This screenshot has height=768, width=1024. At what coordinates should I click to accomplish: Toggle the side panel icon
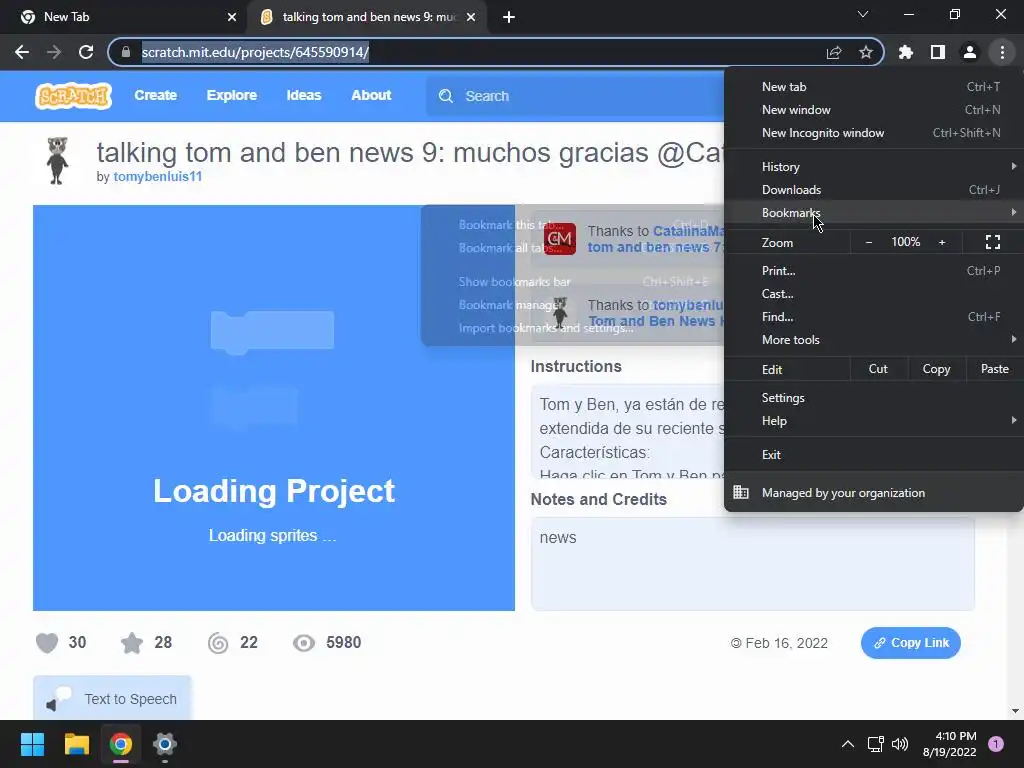(938, 52)
